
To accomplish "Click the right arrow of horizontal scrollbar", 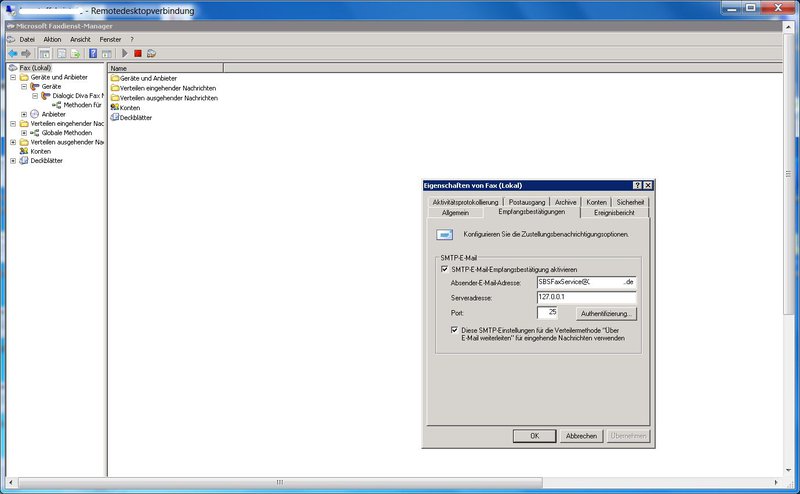I will (776, 482).
